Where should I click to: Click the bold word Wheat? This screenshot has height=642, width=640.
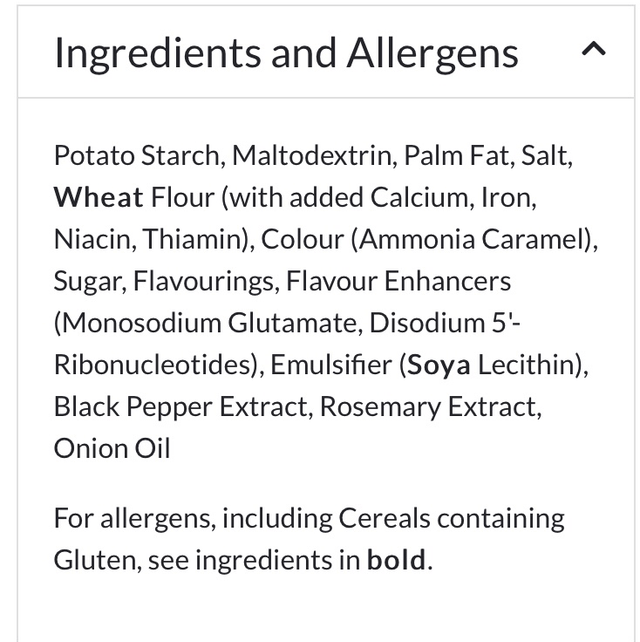[99, 198]
